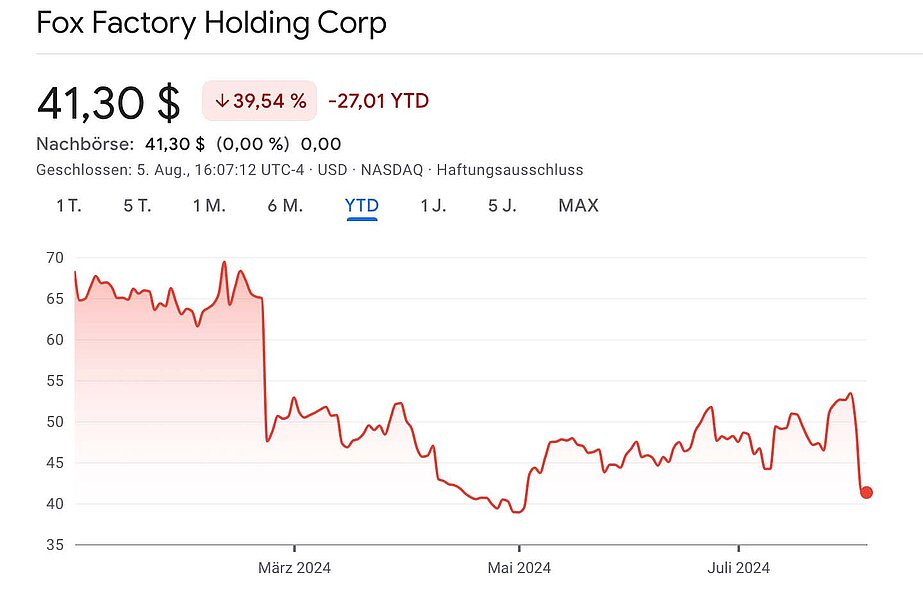Screen dimensions: 923x600
Task: Click the Juli 2024 axis label
Action: (738, 568)
